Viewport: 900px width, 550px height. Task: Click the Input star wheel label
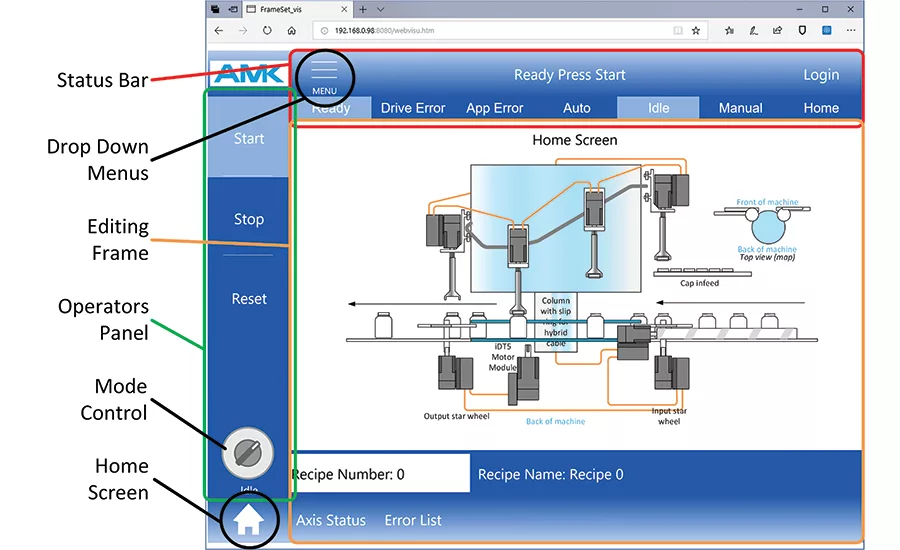point(669,416)
